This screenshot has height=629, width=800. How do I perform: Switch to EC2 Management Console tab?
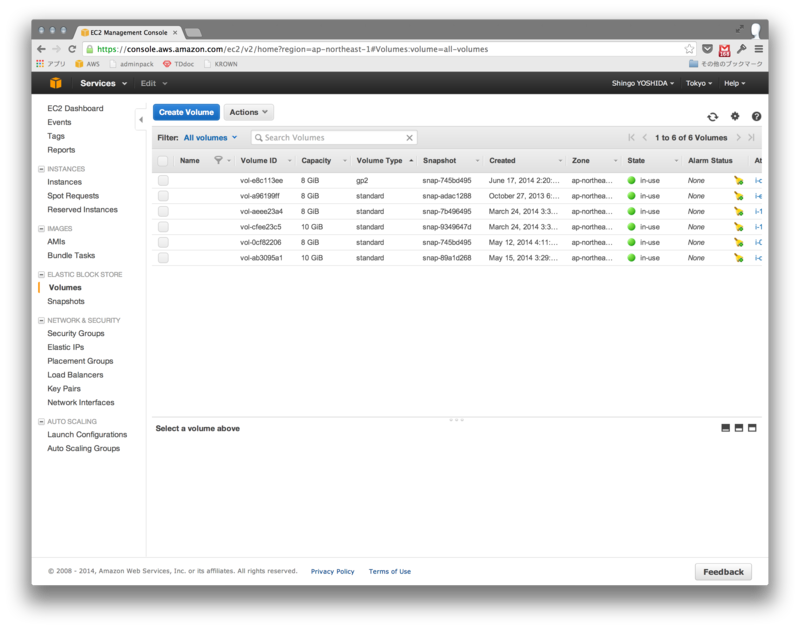coord(128,32)
